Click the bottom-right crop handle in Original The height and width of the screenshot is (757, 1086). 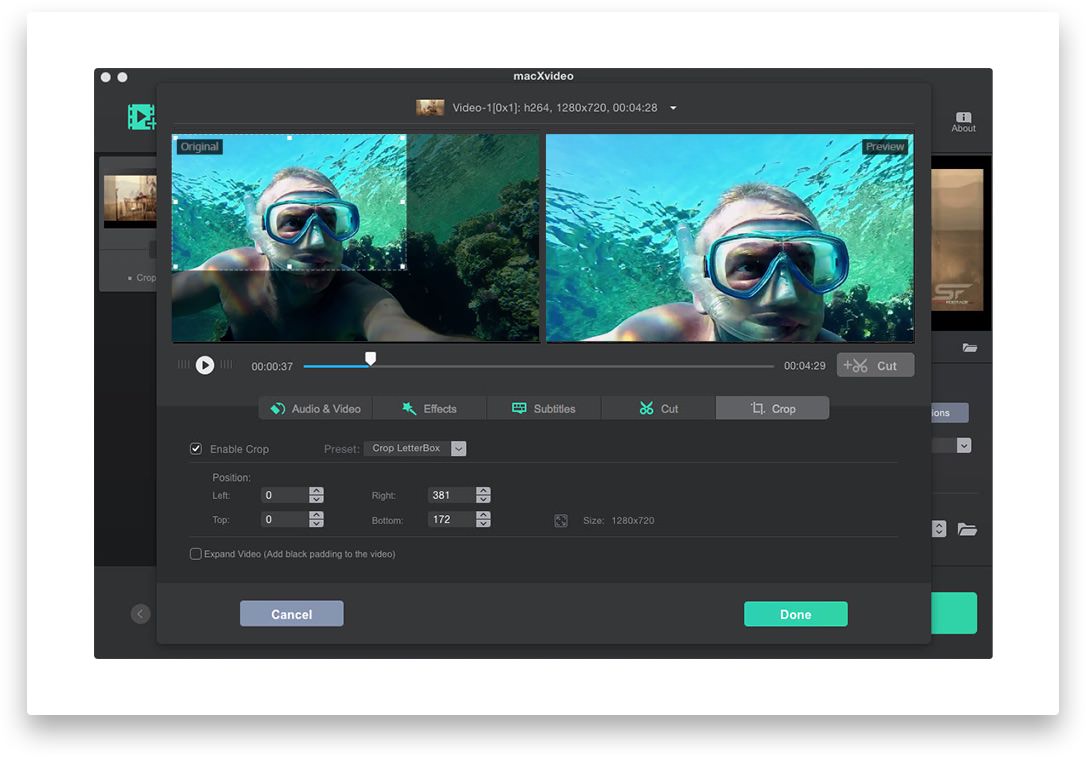403,266
